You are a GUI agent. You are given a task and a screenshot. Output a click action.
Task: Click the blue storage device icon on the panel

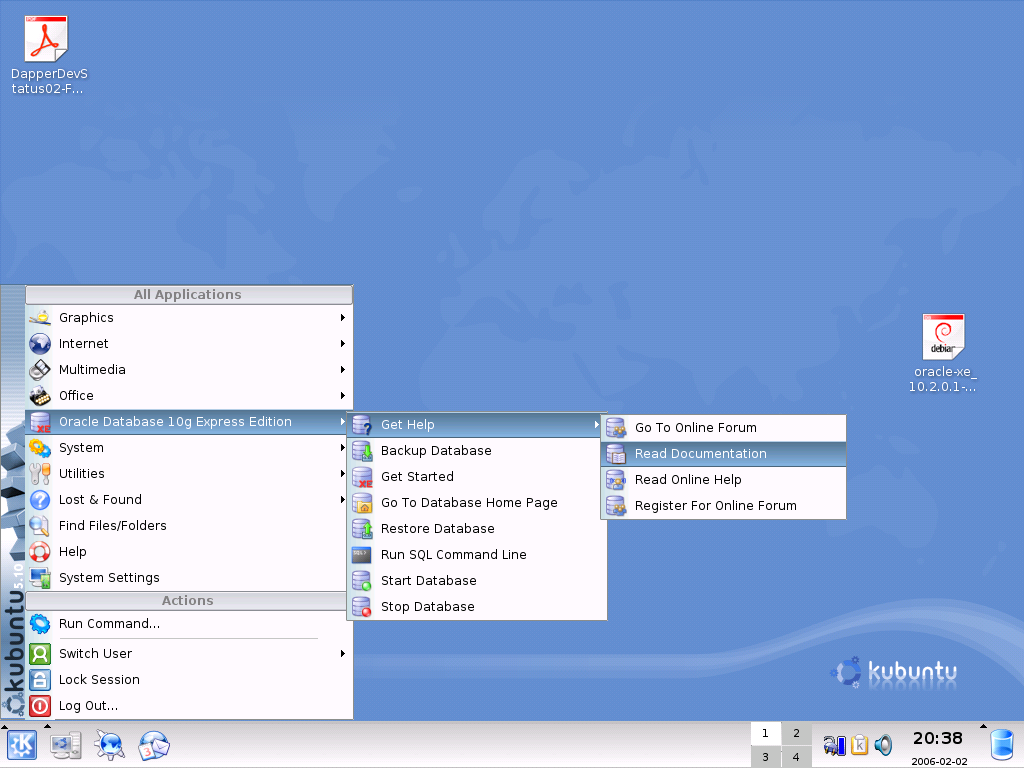tap(1000, 745)
